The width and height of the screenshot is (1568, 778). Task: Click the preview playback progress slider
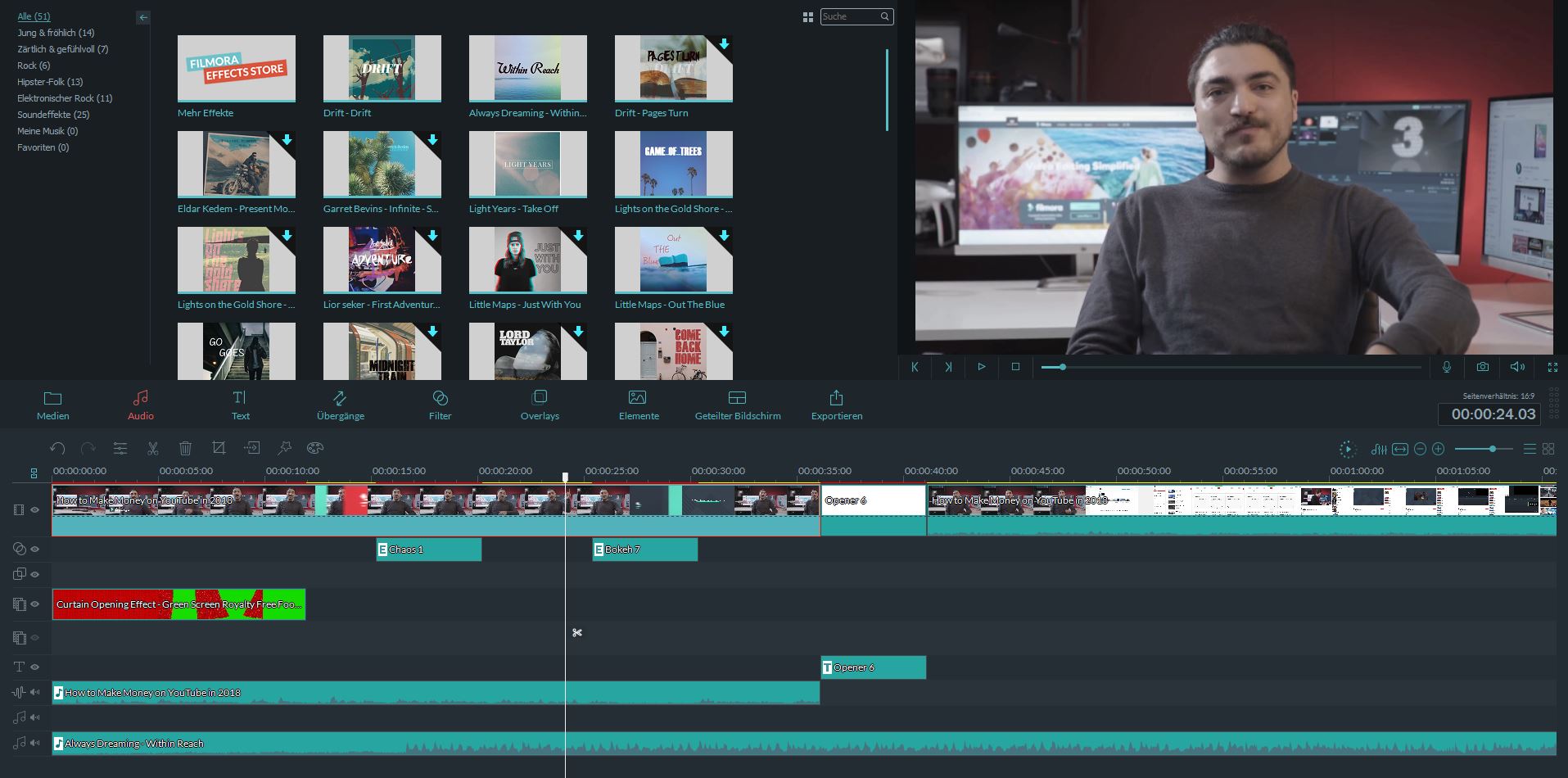(1231, 367)
